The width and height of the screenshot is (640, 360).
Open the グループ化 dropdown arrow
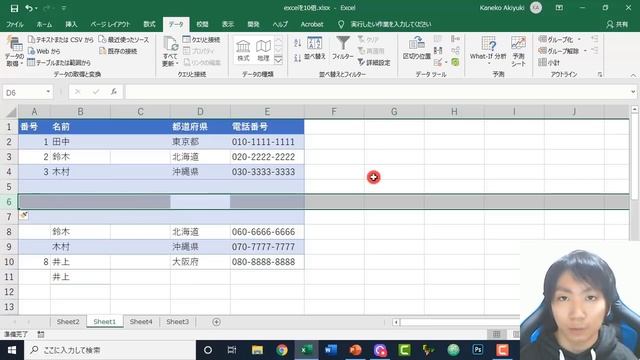[x=579, y=40]
